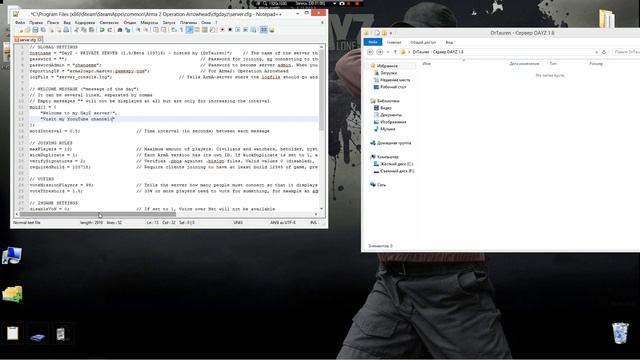
Task: Open the Плагины menu
Action: coord(188,22)
